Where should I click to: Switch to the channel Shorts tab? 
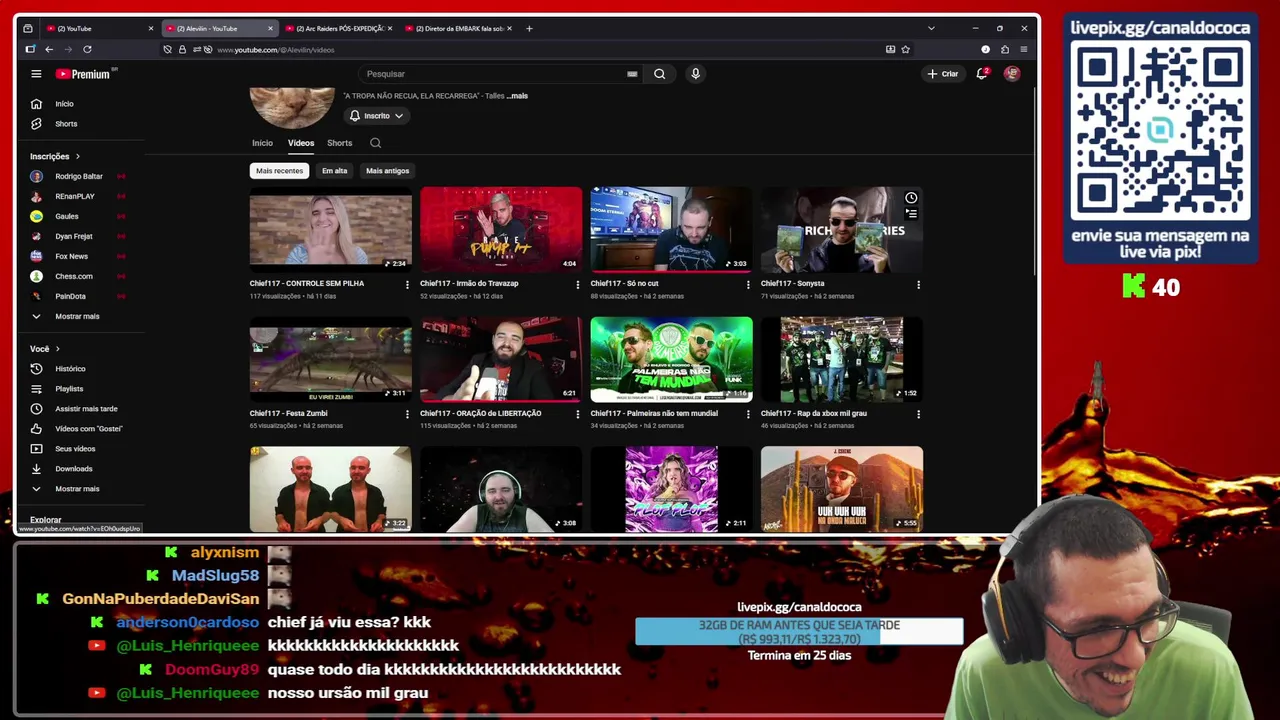340,143
